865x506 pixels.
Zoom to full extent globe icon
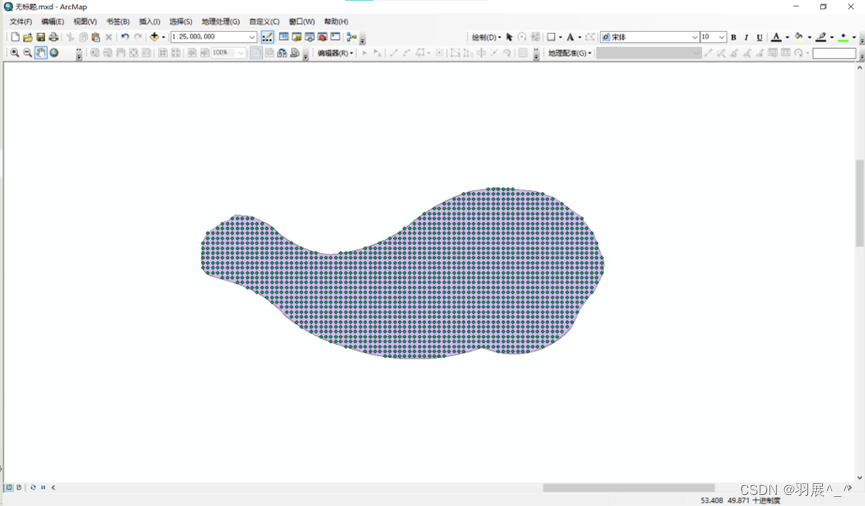[x=54, y=53]
